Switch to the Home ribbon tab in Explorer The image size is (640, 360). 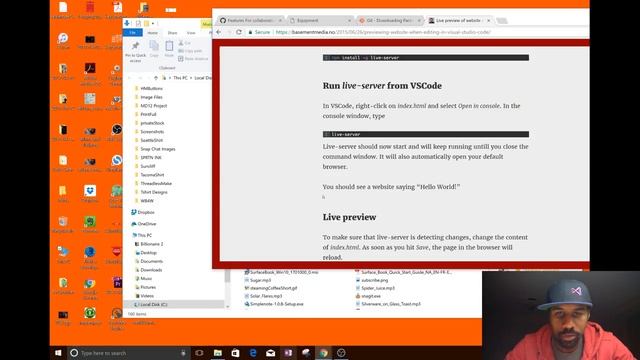[153, 33]
